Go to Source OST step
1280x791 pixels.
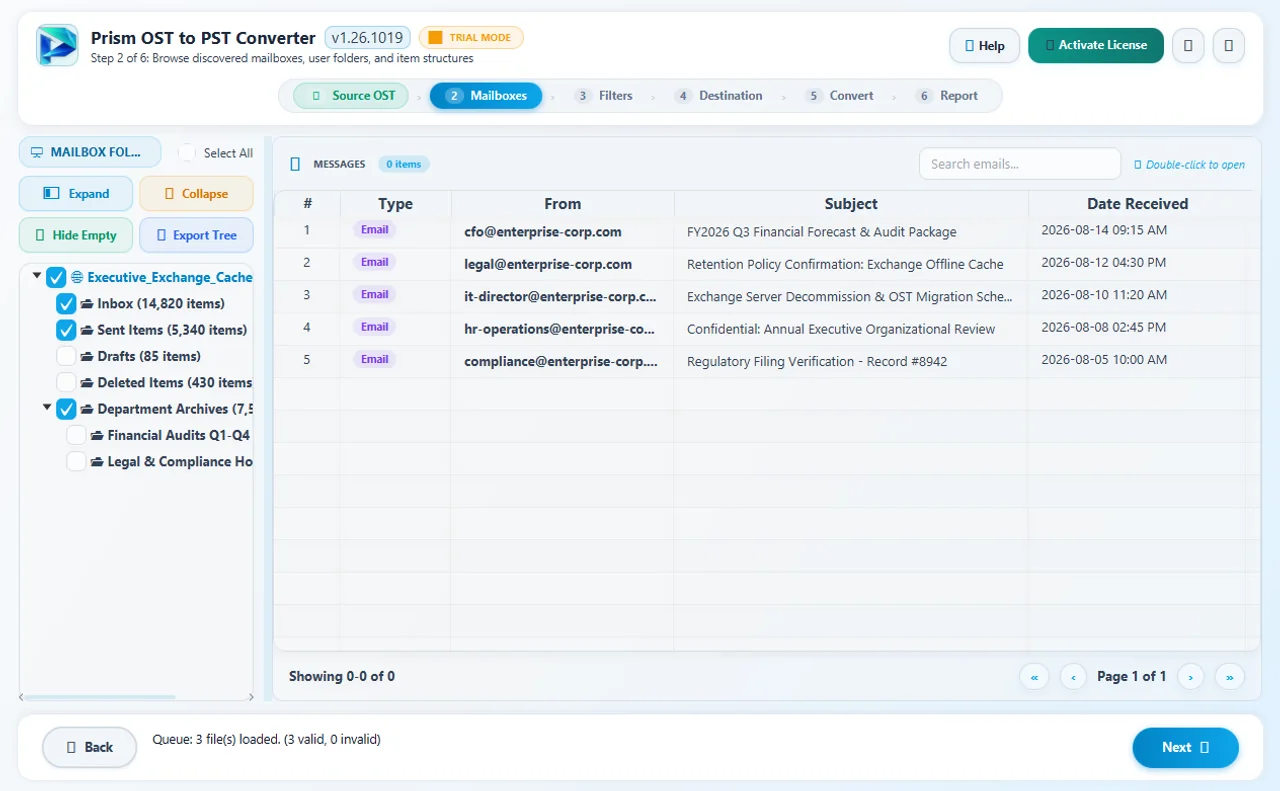point(351,96)
